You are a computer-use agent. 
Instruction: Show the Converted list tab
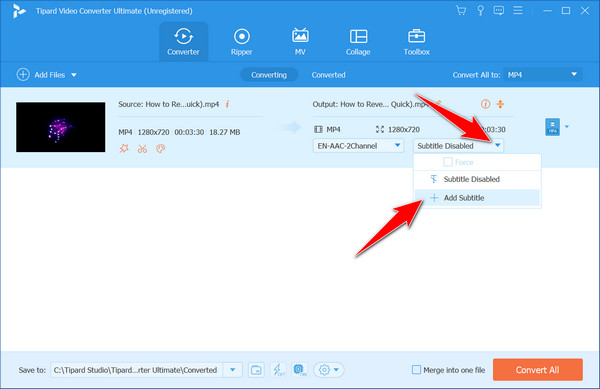[328, 75]
